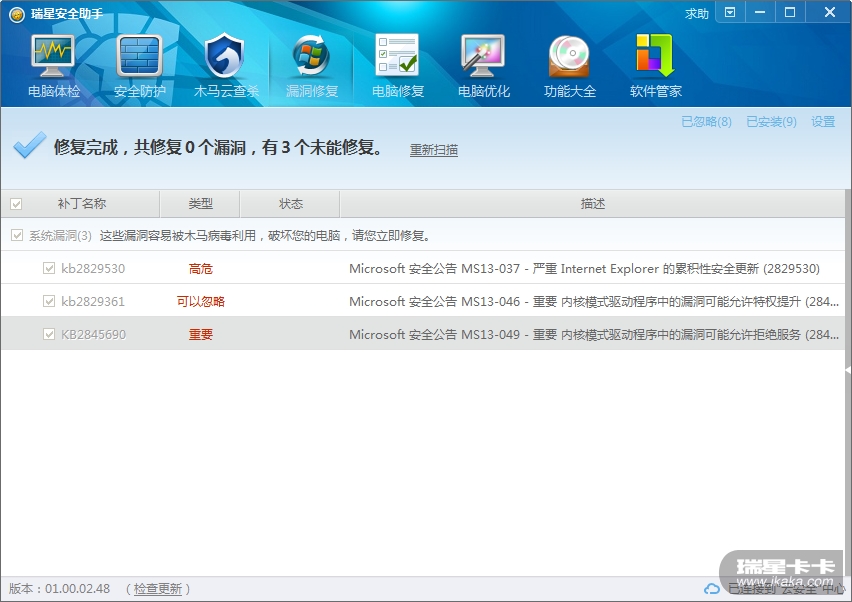The image size is (852, 602).
Task: Open the 电脑修复 checklist icon
Action: click(x=398, y=55)
